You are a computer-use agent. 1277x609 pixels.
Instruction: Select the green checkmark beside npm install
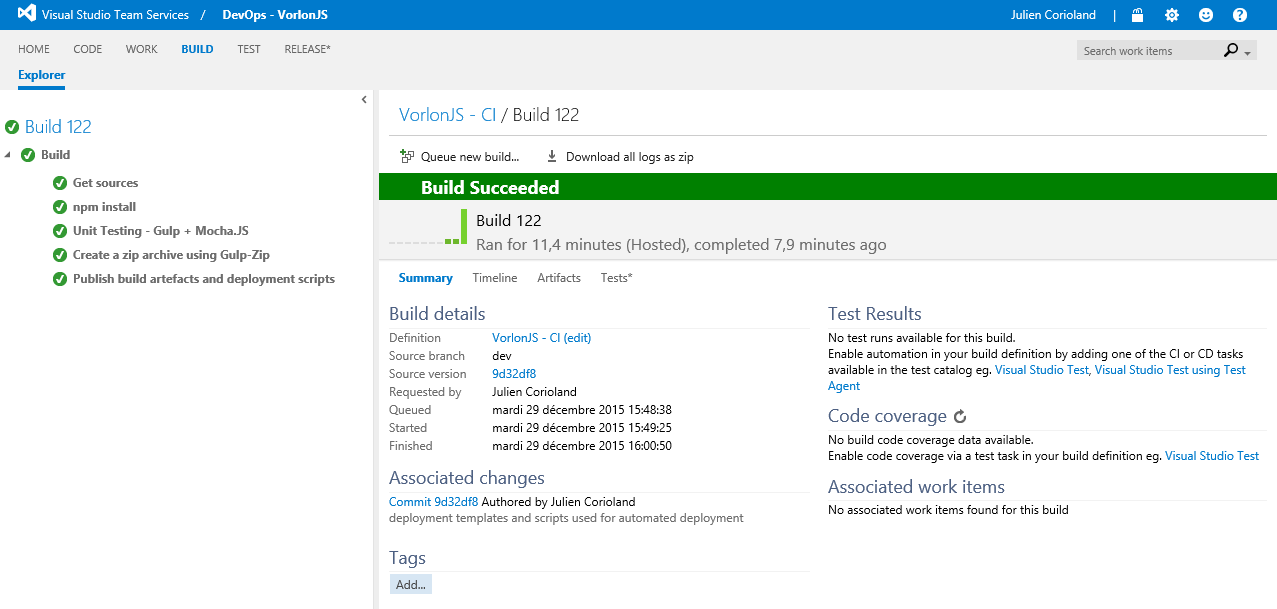click(60, 206)
